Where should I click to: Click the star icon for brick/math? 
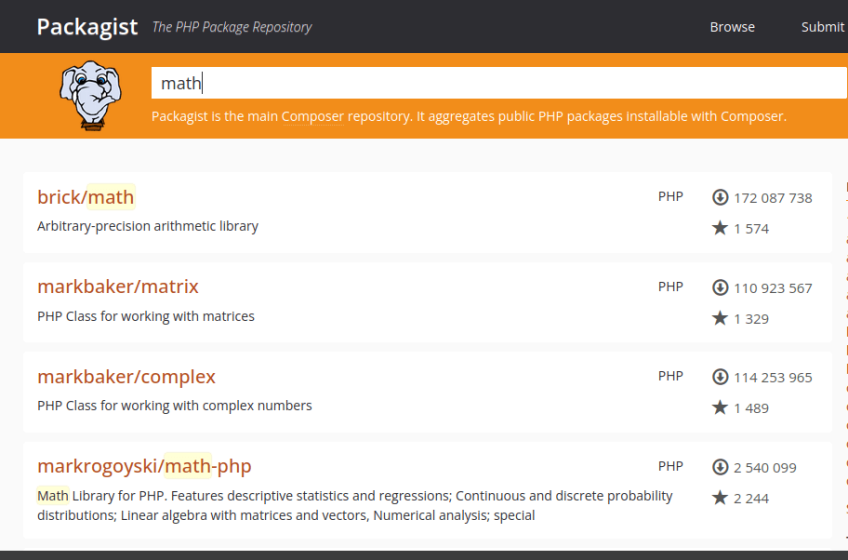pyautogui.click(x=720, y=228)
